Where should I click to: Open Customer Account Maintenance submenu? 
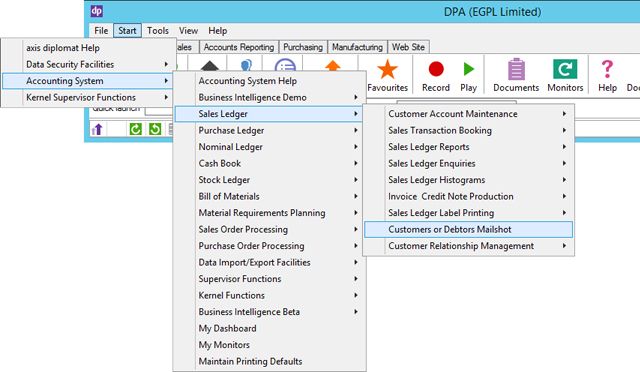[469, 114]
